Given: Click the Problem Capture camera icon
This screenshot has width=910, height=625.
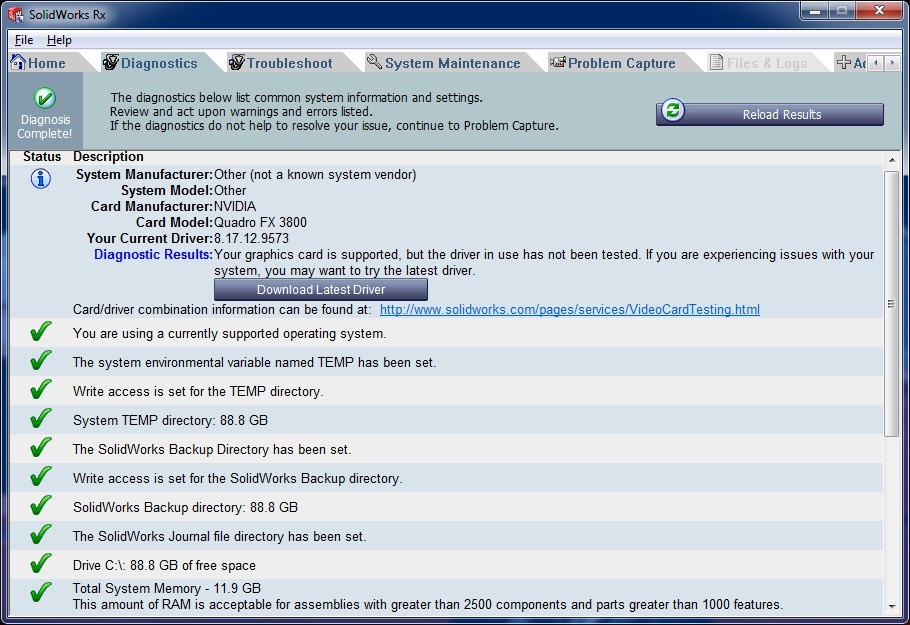Looking at the screenshot, I should 558,62.
